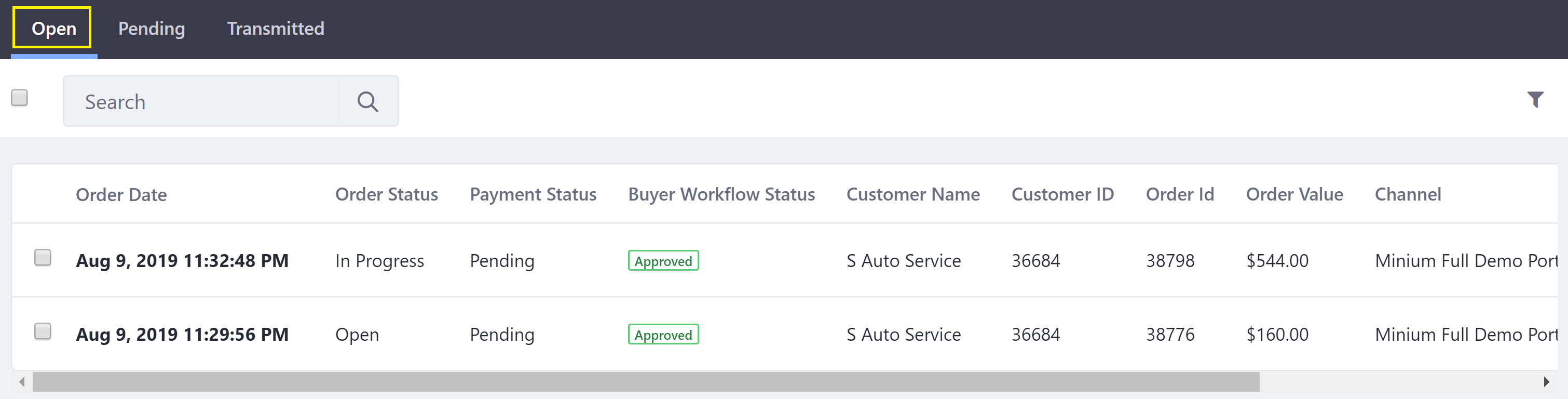Screen dimensions: 1568x399
Task: Switch to the Pending tab
Action: coord(152,28)
